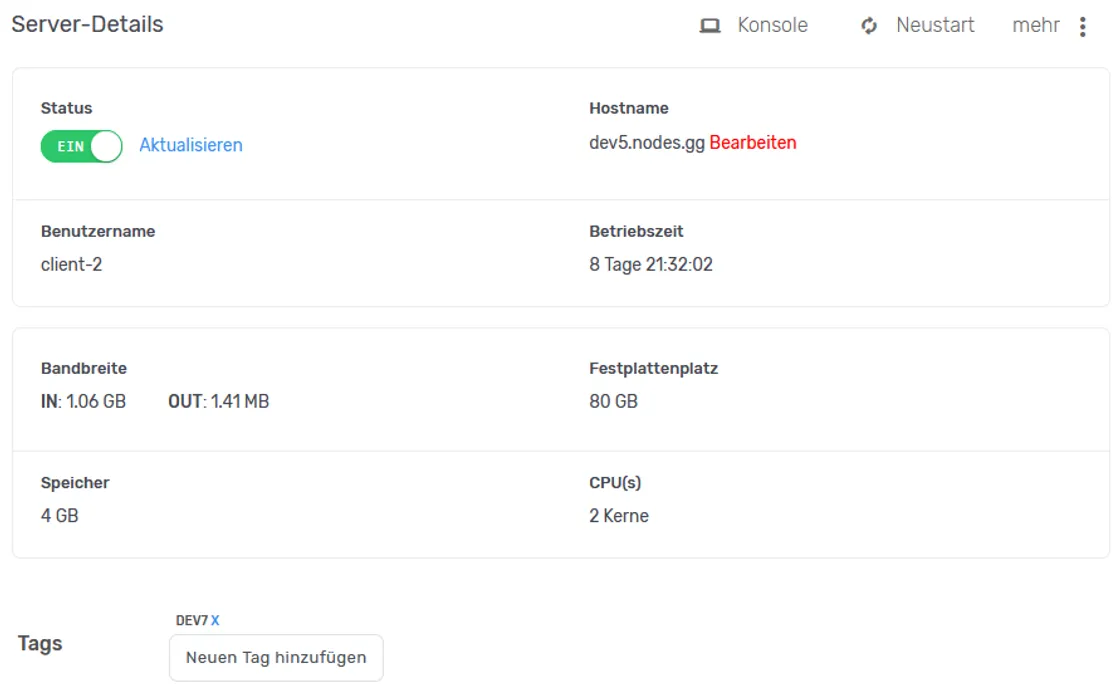Click the Betriebszeit label
1120x696 pixels.
[x=636, y=232]
